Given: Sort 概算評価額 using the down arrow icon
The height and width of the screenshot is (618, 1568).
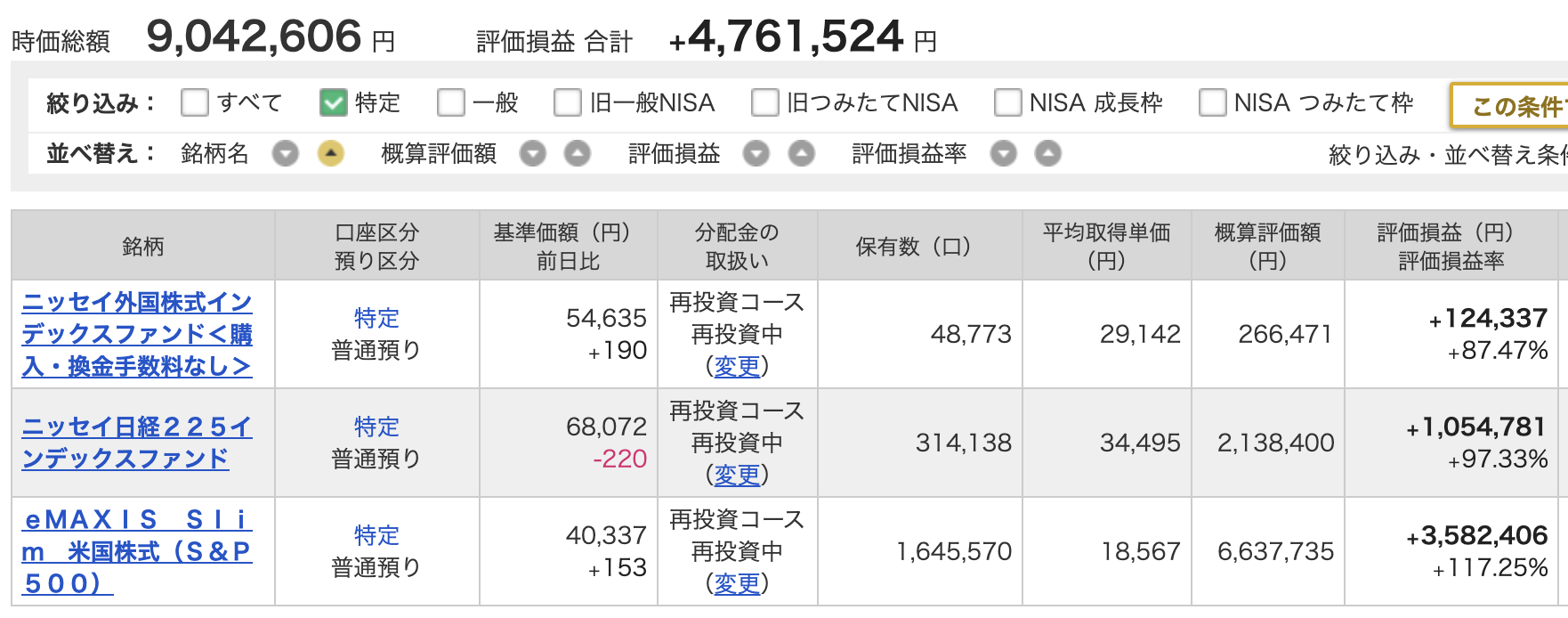Looking at the screenshot, I should coord(532,154).
